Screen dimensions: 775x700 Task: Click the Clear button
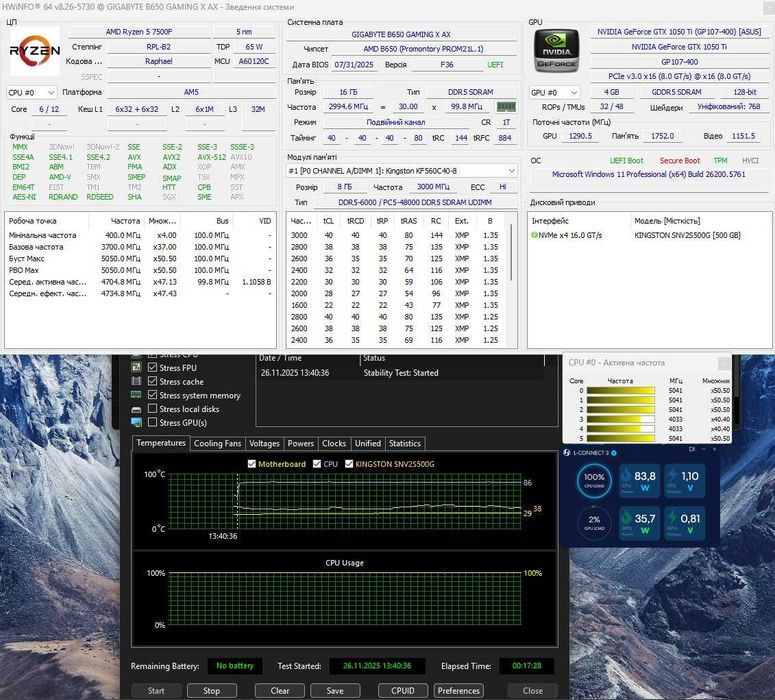click(x=280, y=691)
